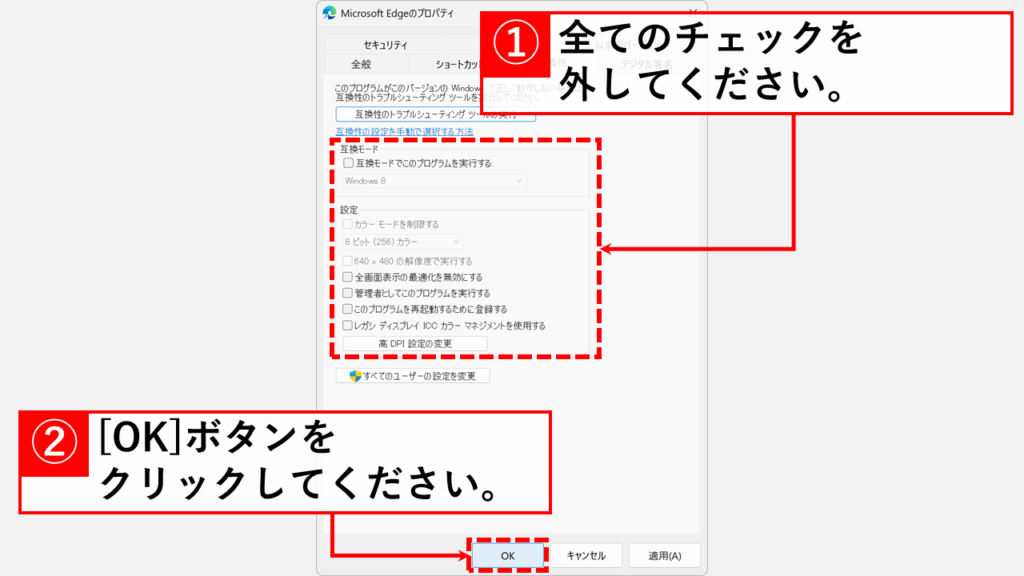Image resolution: width=1024 pixels, height=576 pixels.
Task: Click the Microsoft Edgeのプロパティ title text
Action: click(x=397, y=13)
